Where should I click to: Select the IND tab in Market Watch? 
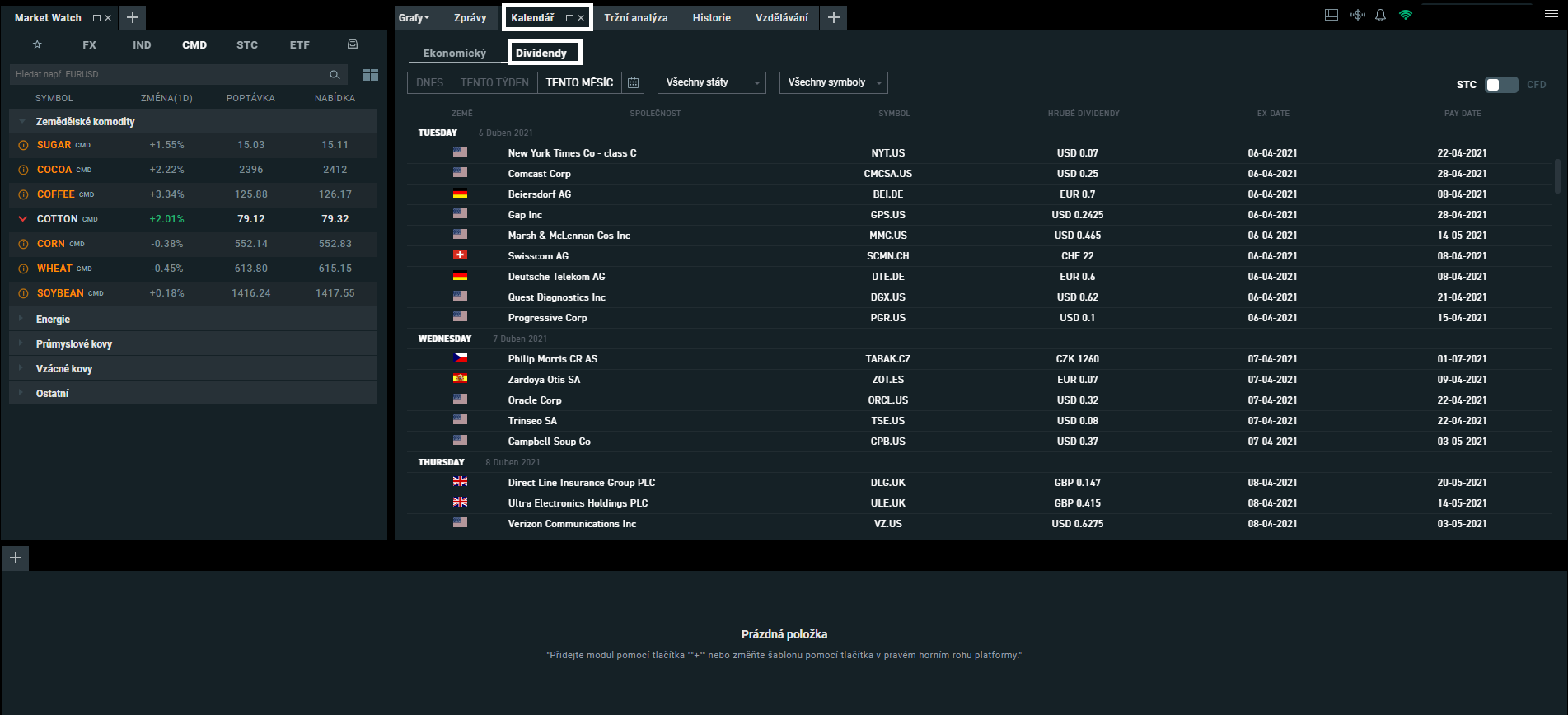[x=142, y=45]
